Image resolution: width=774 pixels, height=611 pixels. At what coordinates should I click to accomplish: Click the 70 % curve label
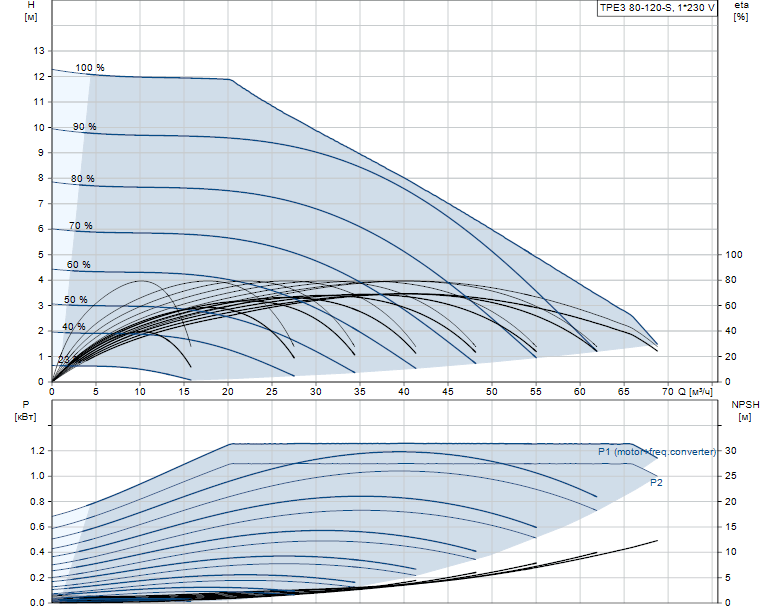(x=80, y=226)
